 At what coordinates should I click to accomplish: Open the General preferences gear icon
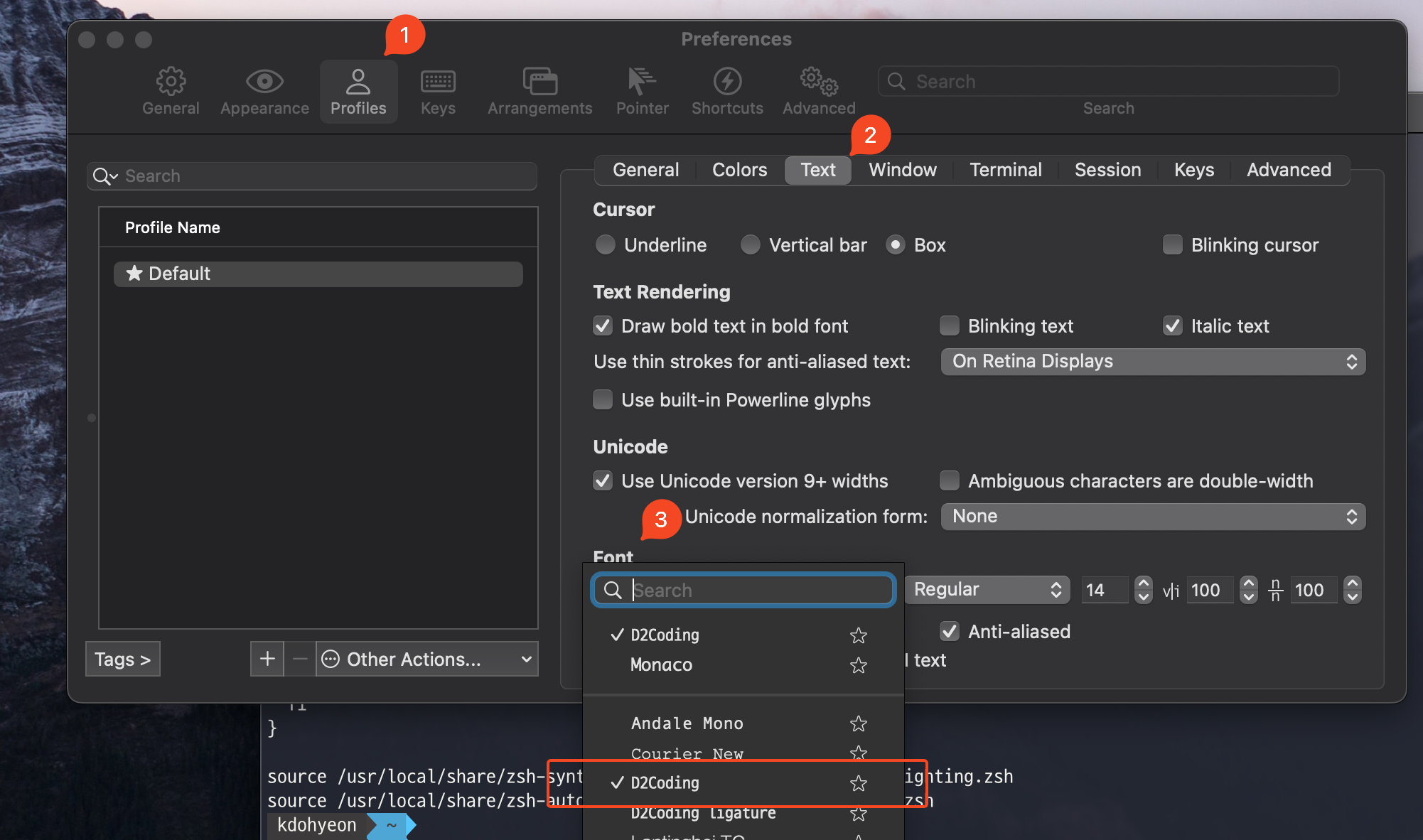[171, 82]
